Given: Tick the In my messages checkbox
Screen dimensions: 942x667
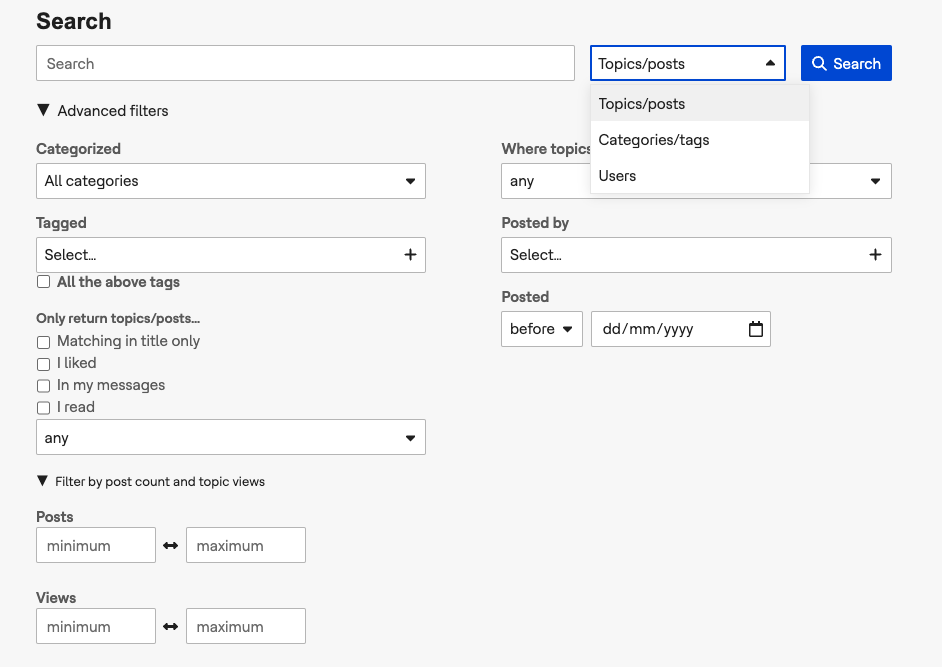Looking at the screenshot, I should [43, 386].
